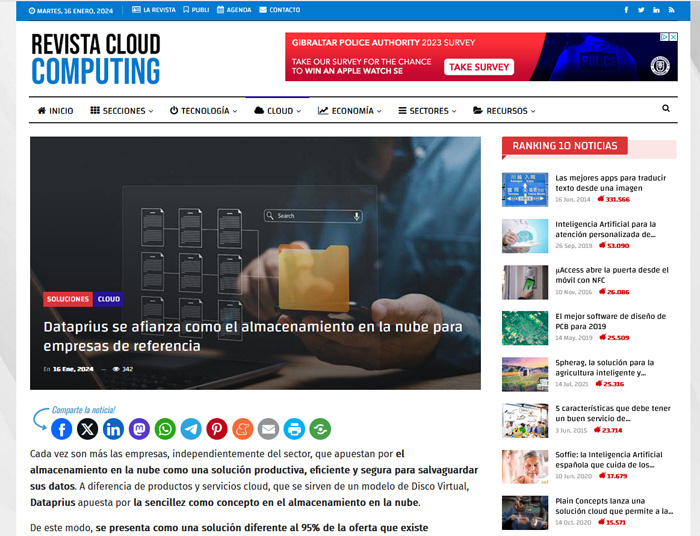Open 'µAccess abre la puerta' article
The height and width of the screenshot is (536, 700).
pos(612,275)
